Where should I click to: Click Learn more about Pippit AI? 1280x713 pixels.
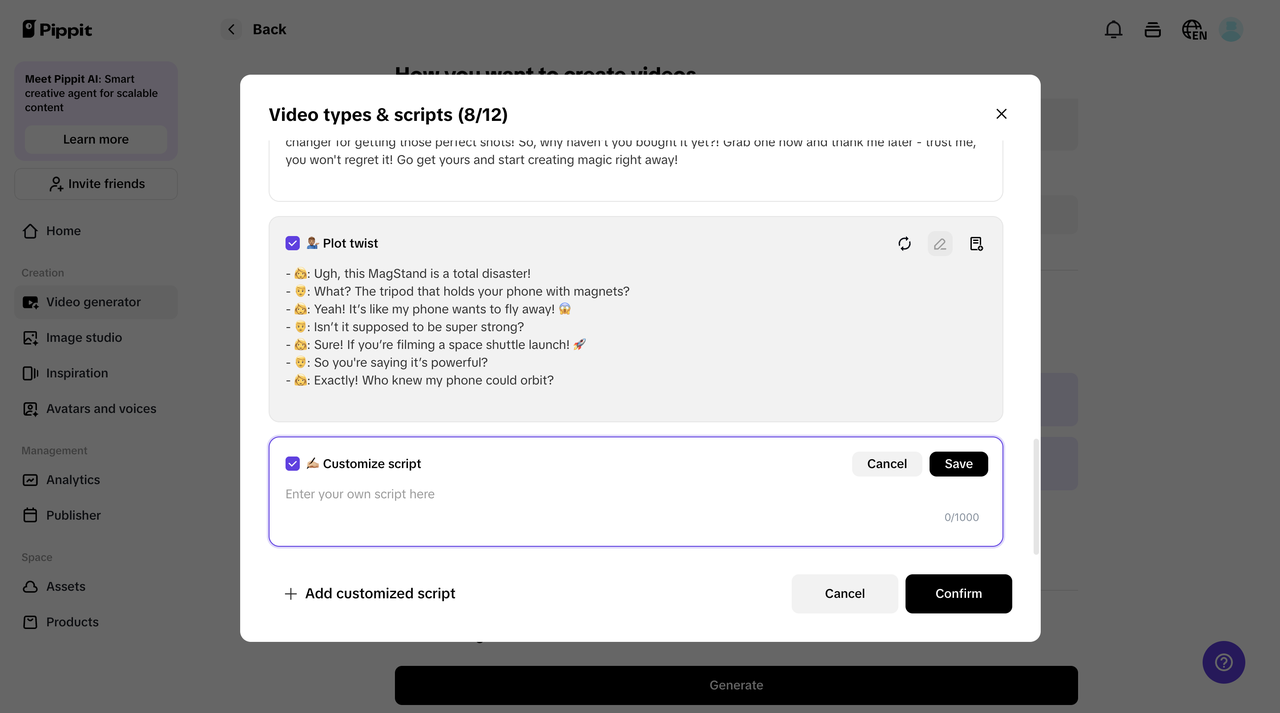click(x=95, y=139)
